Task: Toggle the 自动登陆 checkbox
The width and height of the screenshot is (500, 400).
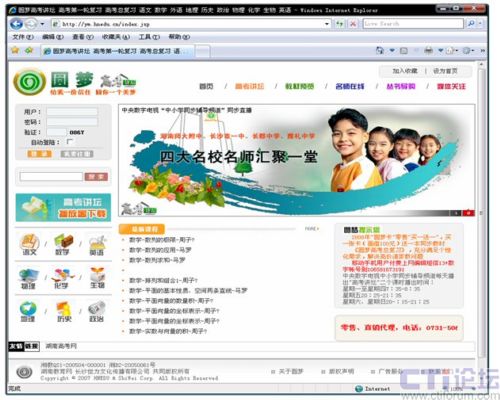Action: pos(69,142)
